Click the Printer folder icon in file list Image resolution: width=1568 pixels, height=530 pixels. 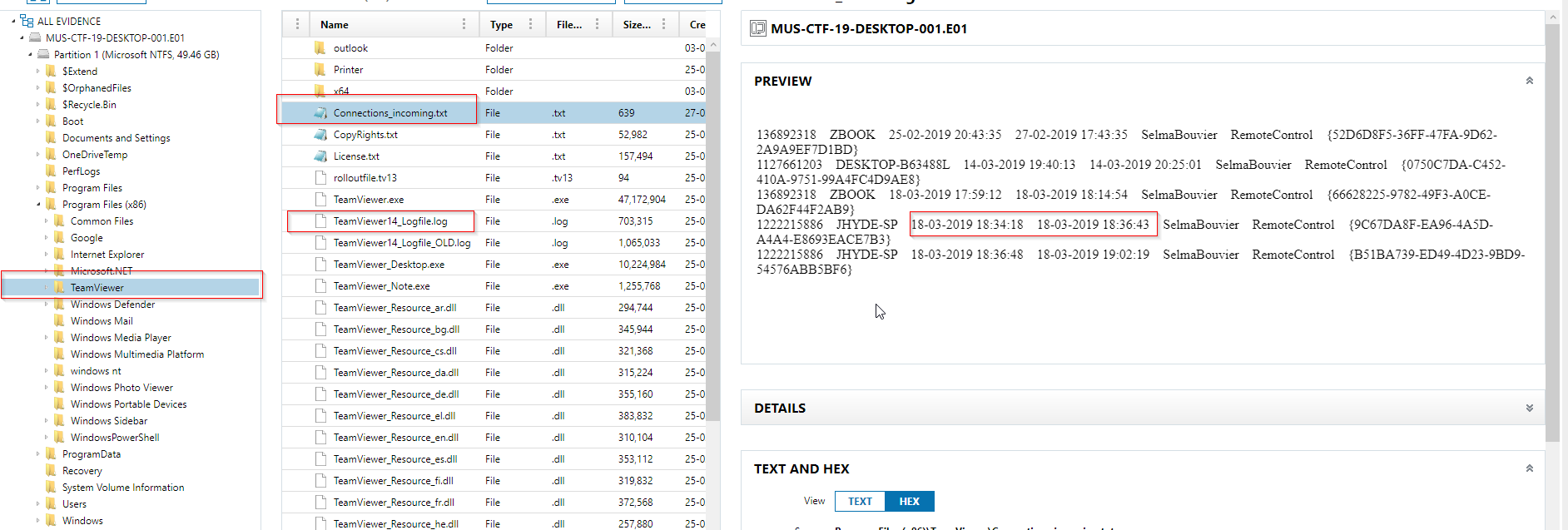pyautogui.click(x=320, y=69)
